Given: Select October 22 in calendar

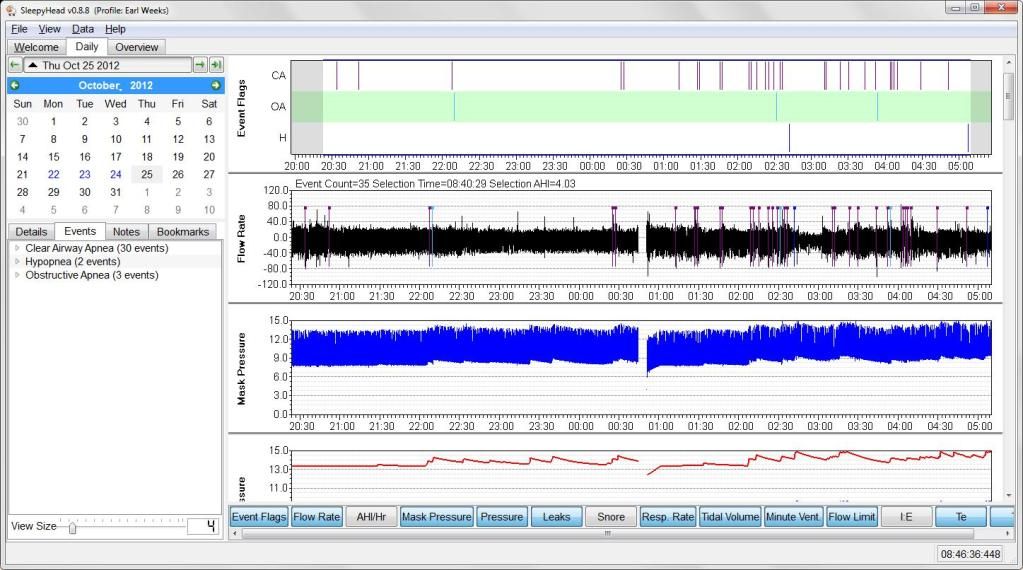Looking at the screenshot, I should (x=53, y=175).
